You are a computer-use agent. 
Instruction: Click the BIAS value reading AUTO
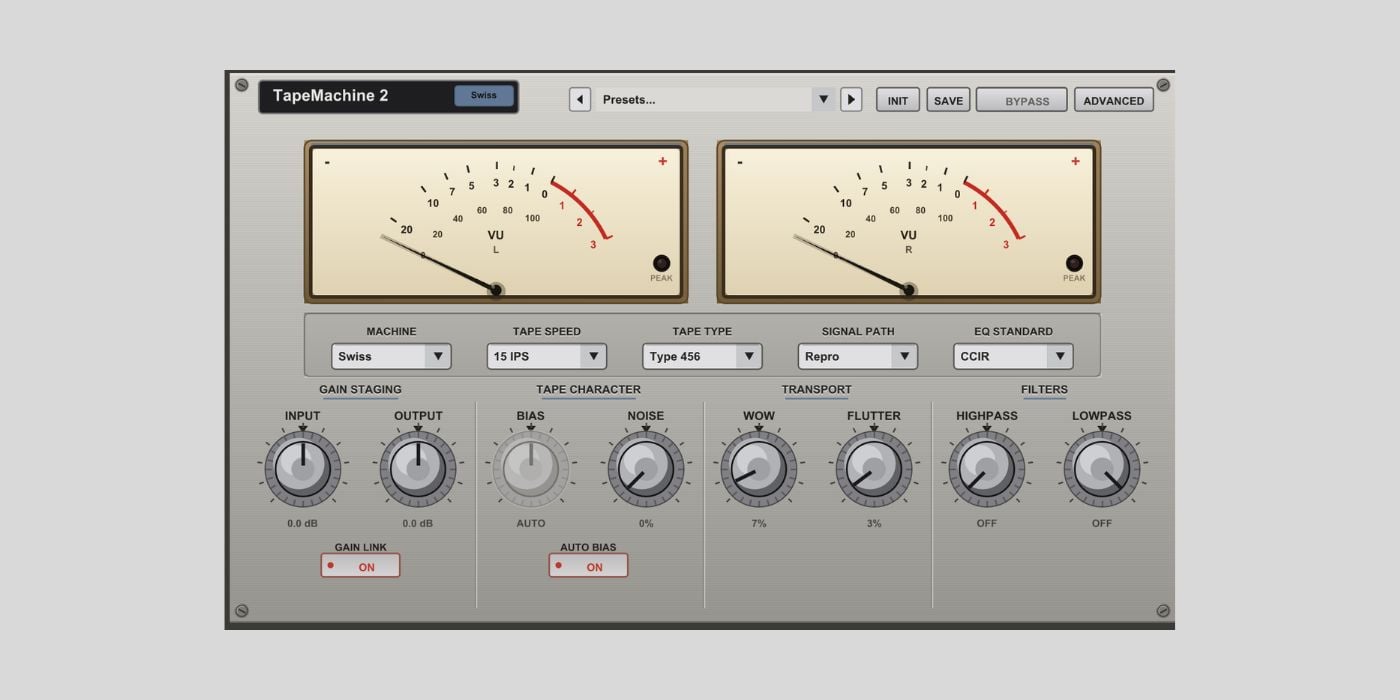point(531,523)
